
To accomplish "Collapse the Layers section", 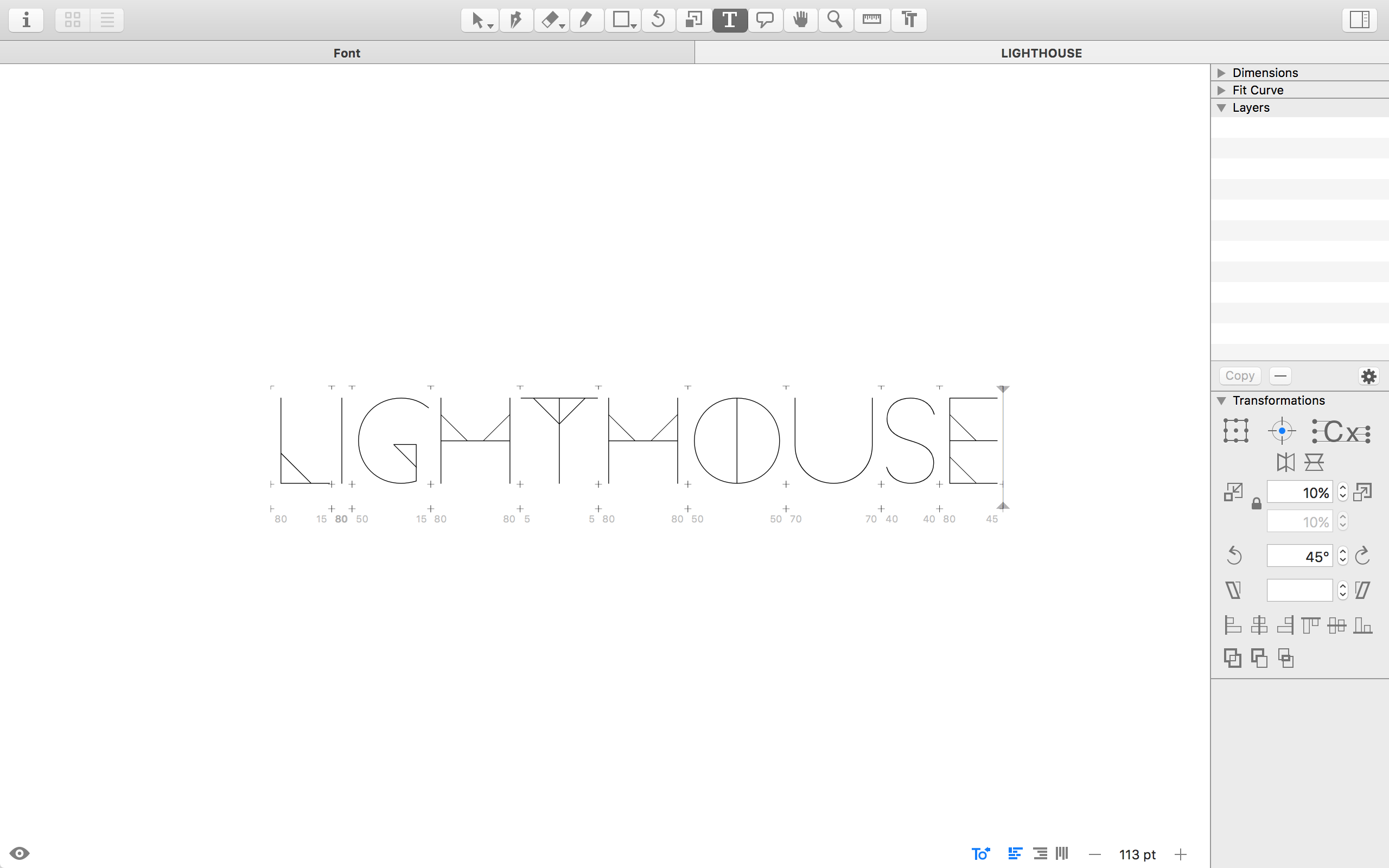I will [x=1221, y=108].
